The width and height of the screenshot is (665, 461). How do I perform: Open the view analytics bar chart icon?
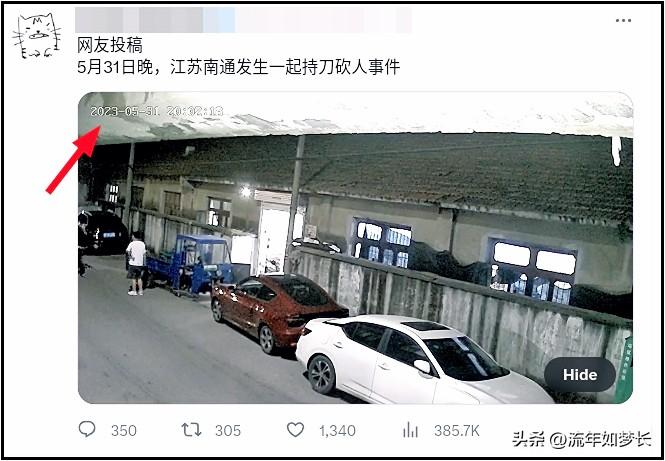click(410, 430)
